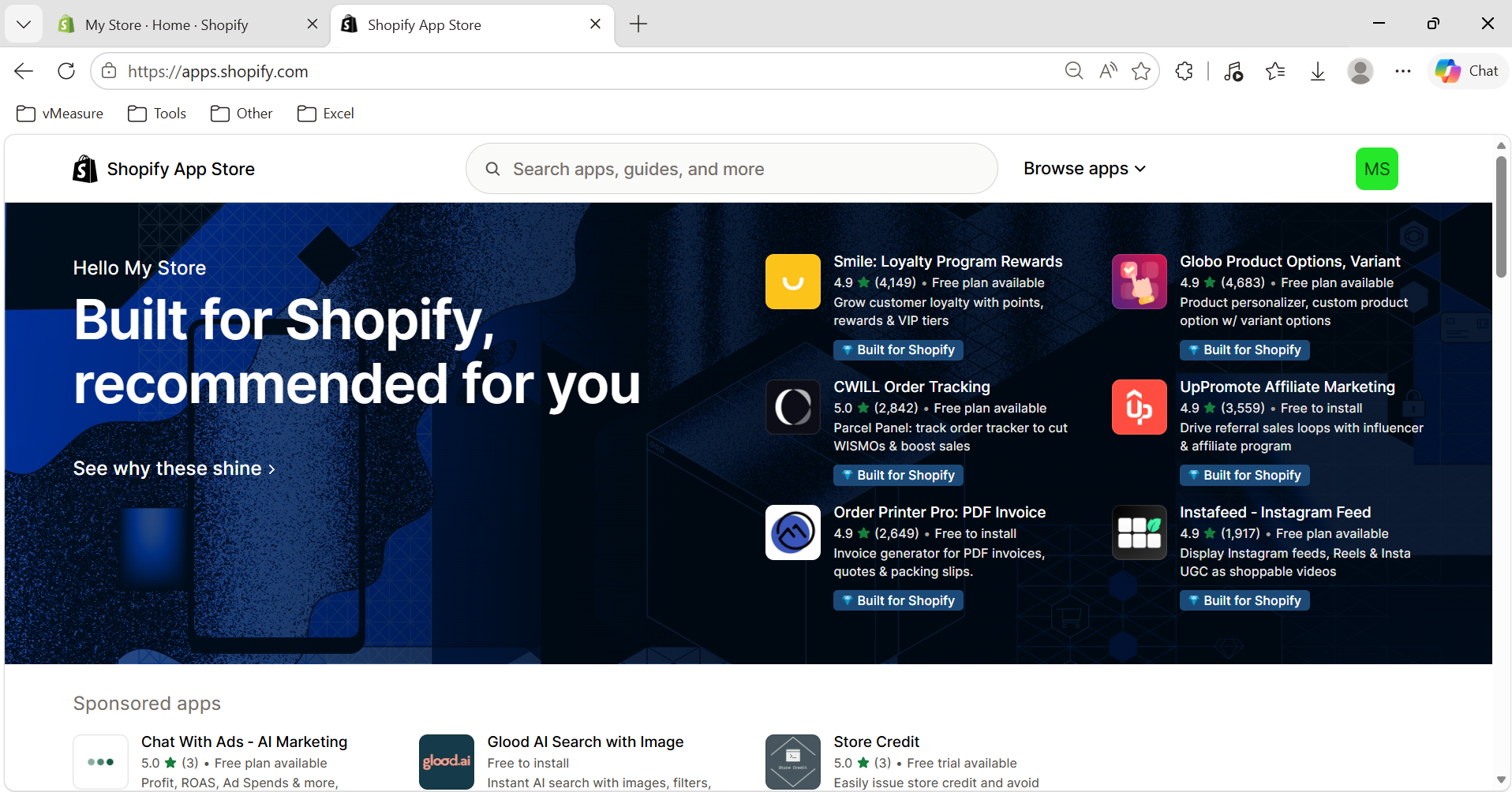The width and height of the screenshot is (1512, 792).
Task: Click the scrollbar down arrow
Action: [x=1501, y=780]
